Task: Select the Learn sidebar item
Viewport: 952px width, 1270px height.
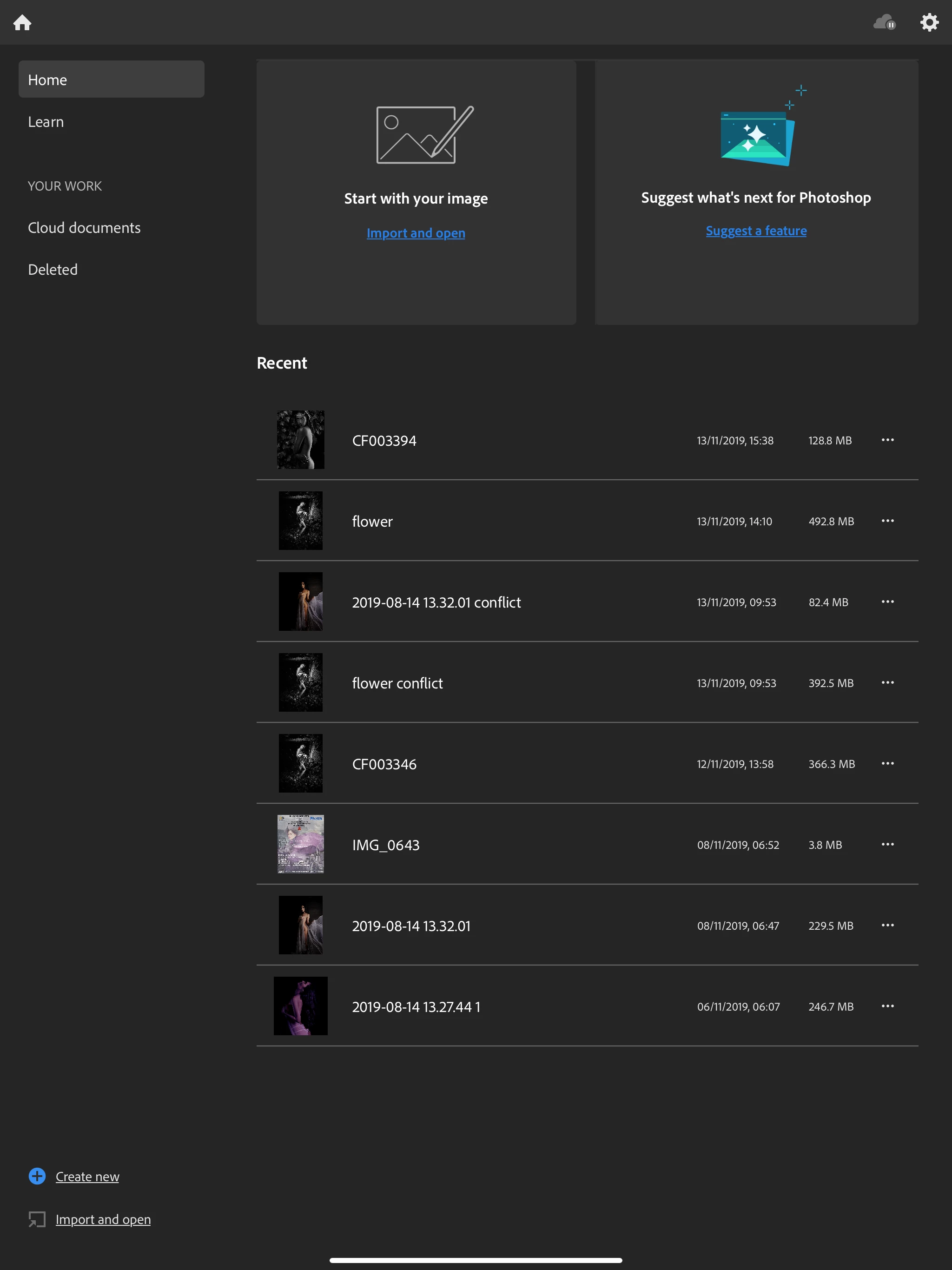Action: tap(46, 122)
